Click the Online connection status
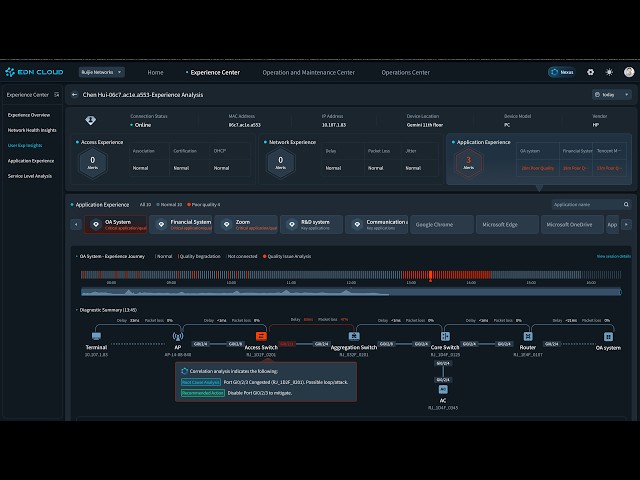Viewport: 640px width, 480px height. (x=141, y=125)
